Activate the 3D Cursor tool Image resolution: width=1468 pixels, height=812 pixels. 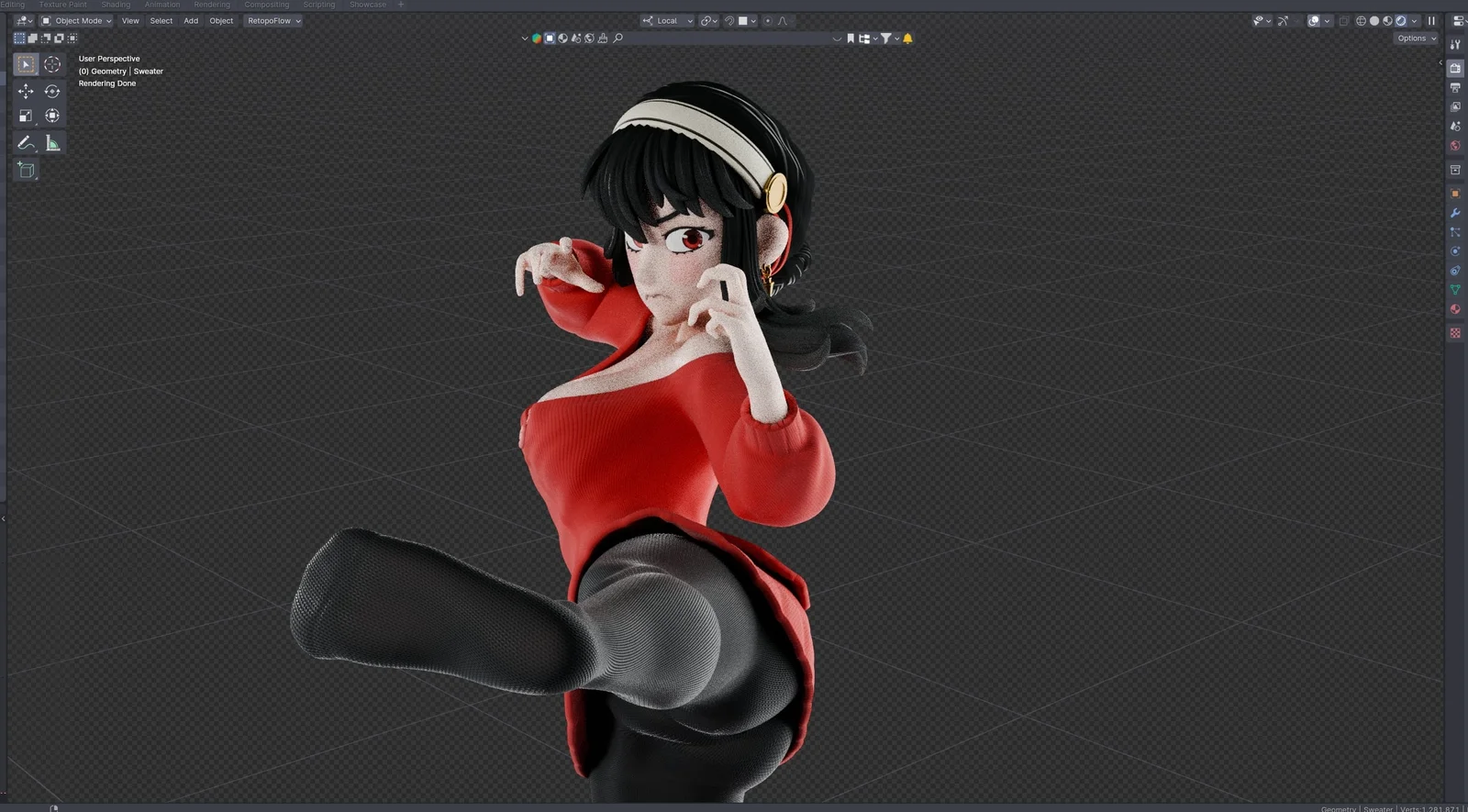52,64
